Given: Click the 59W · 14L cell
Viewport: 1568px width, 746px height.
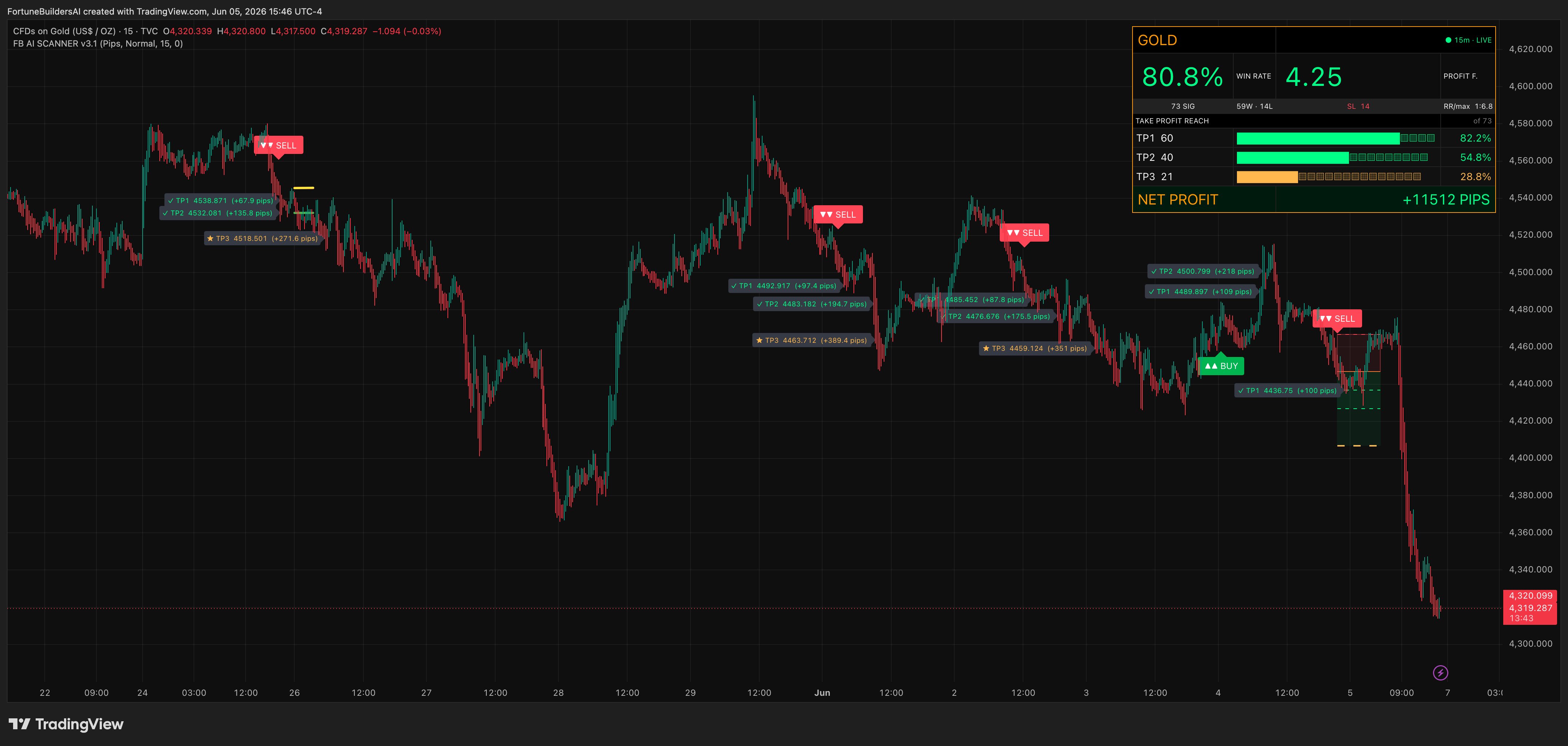Looking at the screenshot, I should point(1254,107).
